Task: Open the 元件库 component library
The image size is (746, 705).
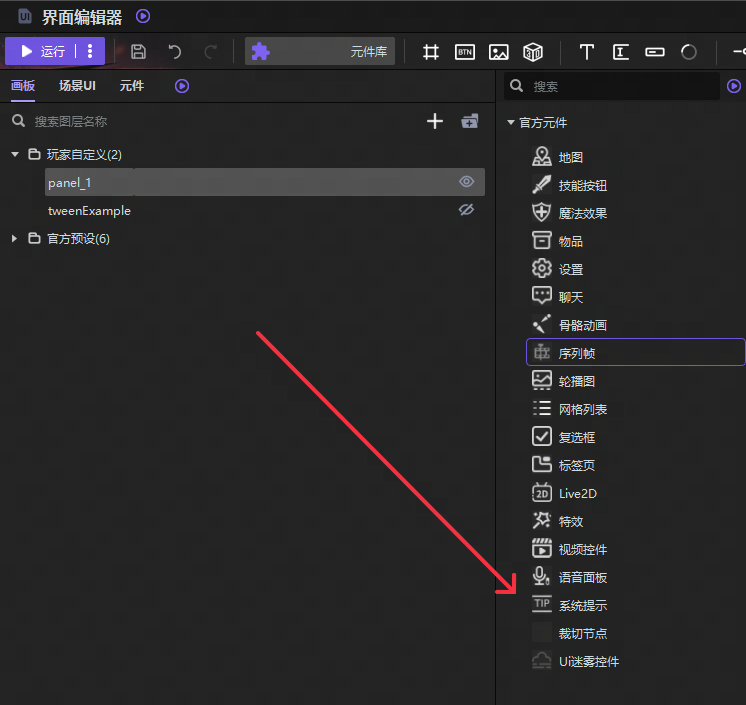Action: point(320,52)
